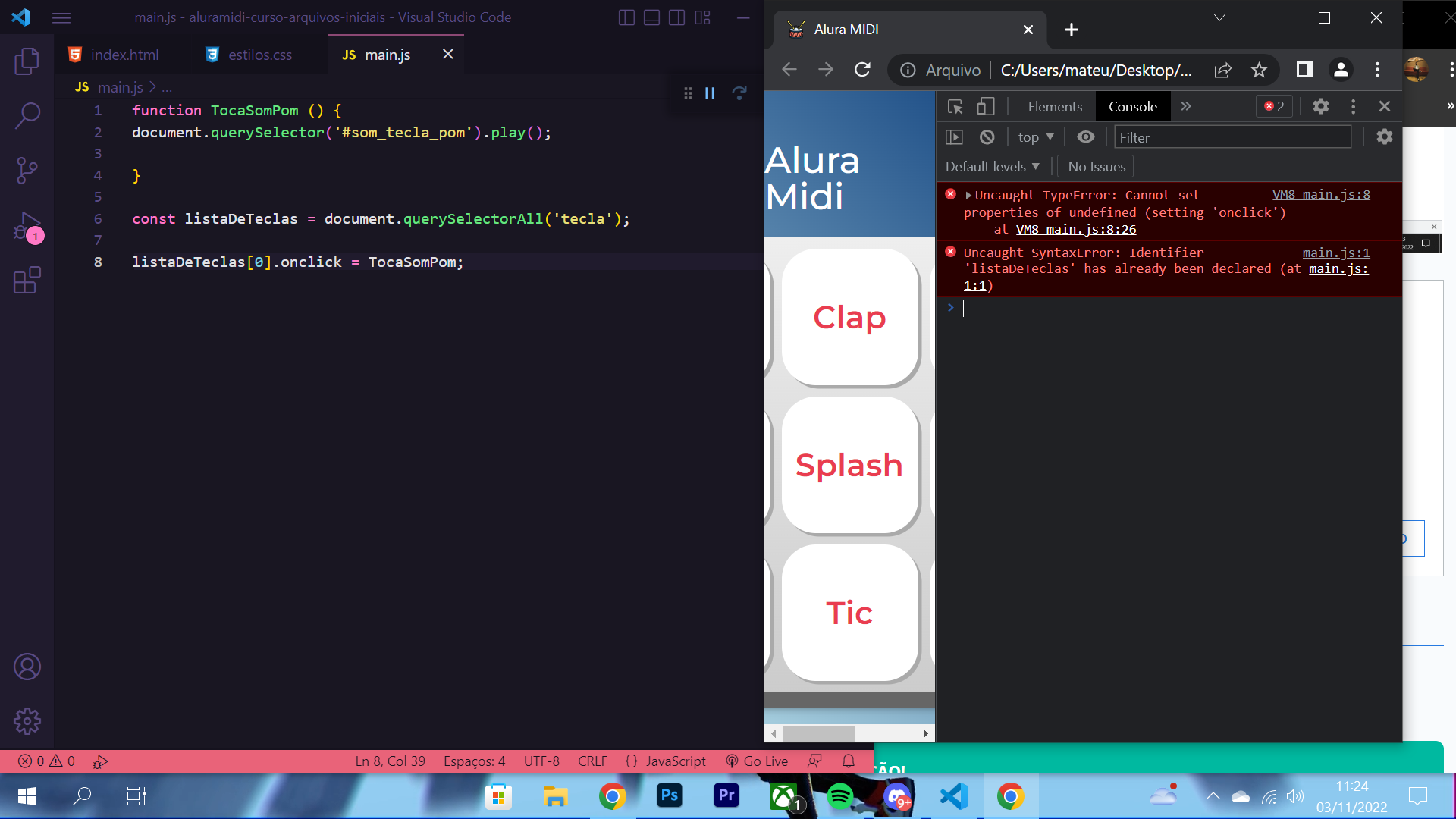Open the Accounts menu in VS Code
This screenshot has height=819, width=1456.
click(27, 667)
